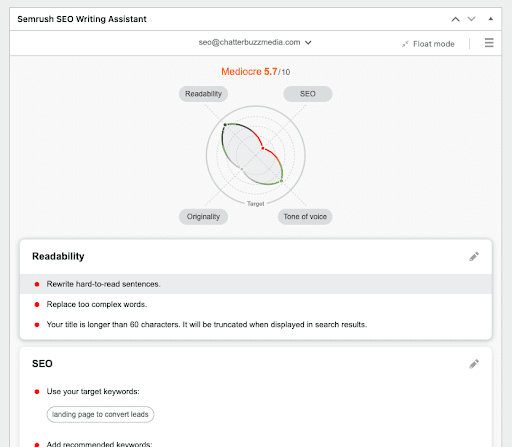Move the Semrush panel down with the down chevron
Image resolution: width=512 pixels, height=447 pixels.
pyautogui.click(x=471, y=19)
